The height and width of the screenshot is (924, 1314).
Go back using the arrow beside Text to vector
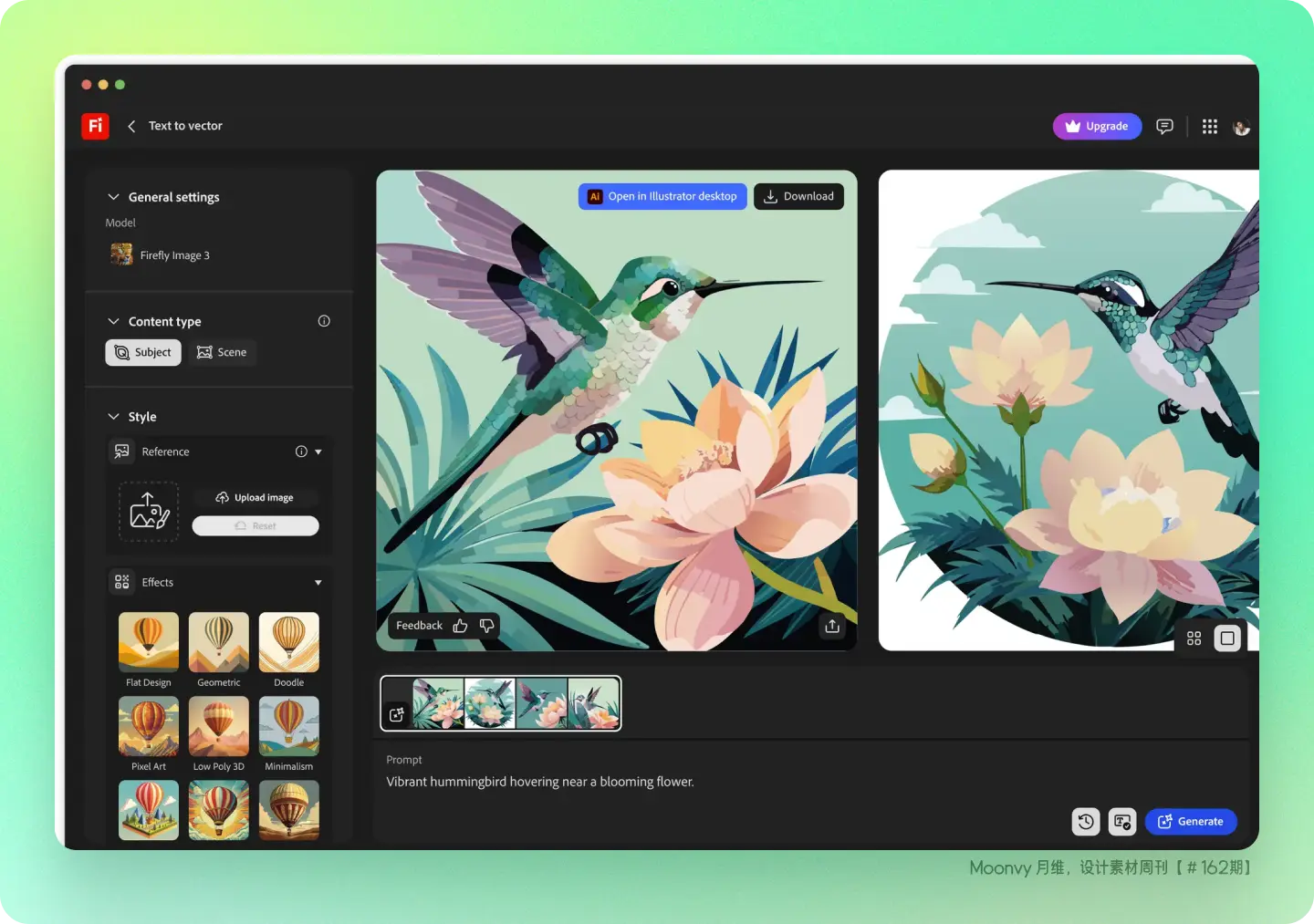click(131, 126)
